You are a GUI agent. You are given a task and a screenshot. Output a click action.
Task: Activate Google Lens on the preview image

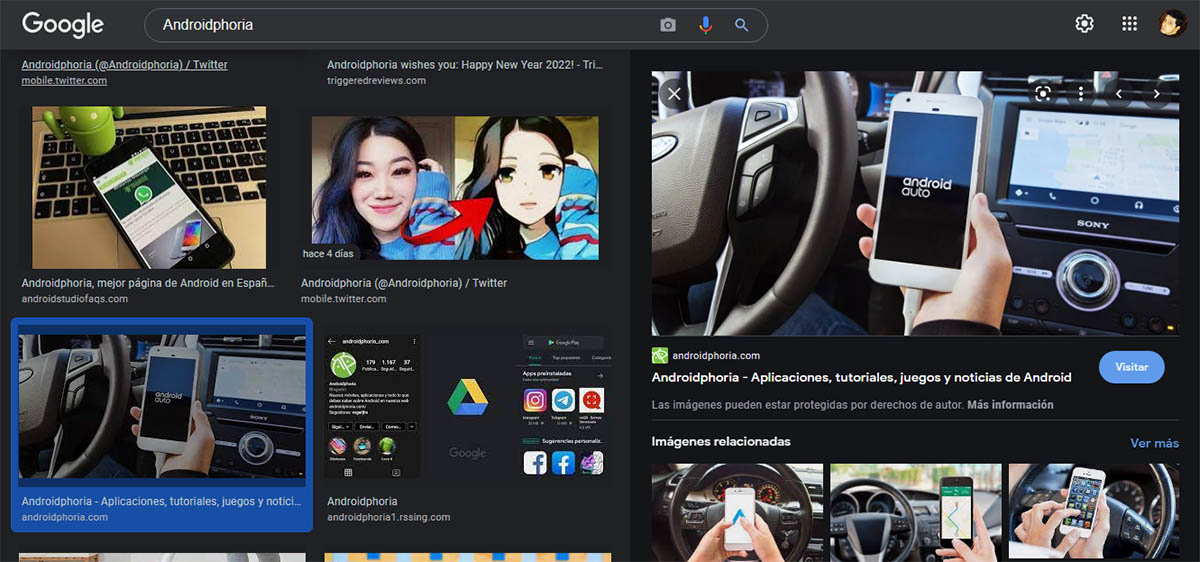(1043, 93)
